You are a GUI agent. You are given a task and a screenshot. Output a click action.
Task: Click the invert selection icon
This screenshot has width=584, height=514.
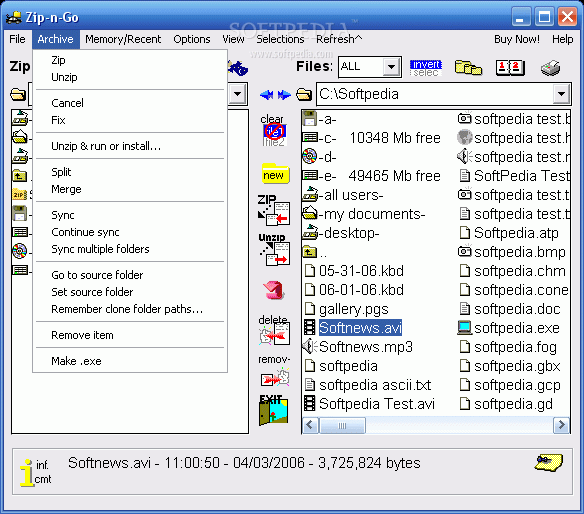tap(425, 68)
